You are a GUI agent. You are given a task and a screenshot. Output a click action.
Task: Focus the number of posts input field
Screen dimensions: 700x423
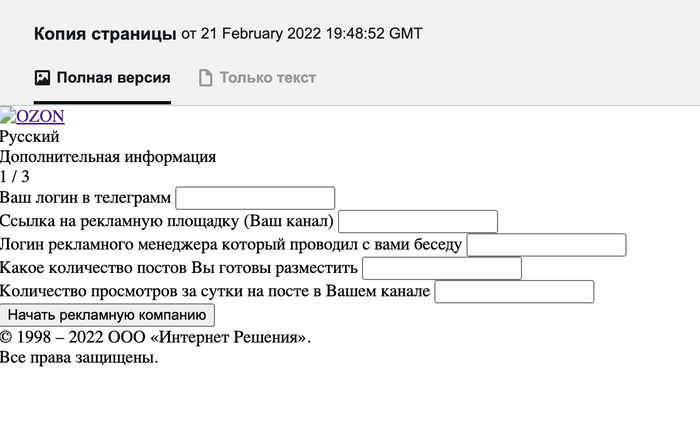(442, 268)
